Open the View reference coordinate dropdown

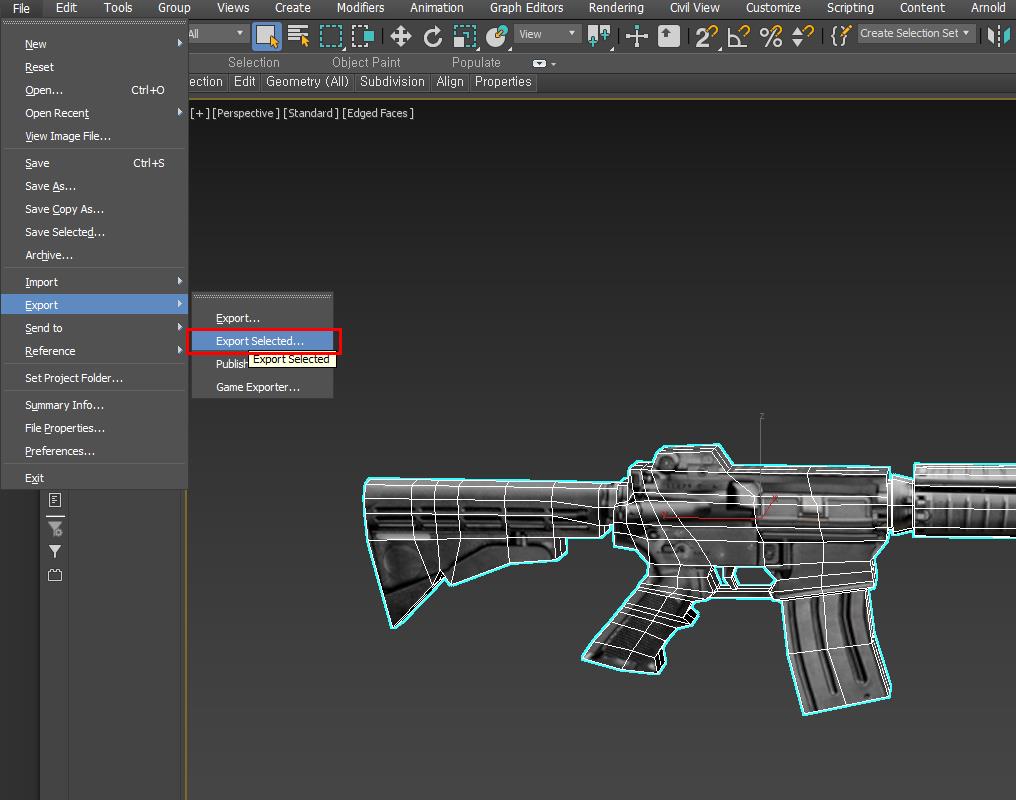pos(547,34)
